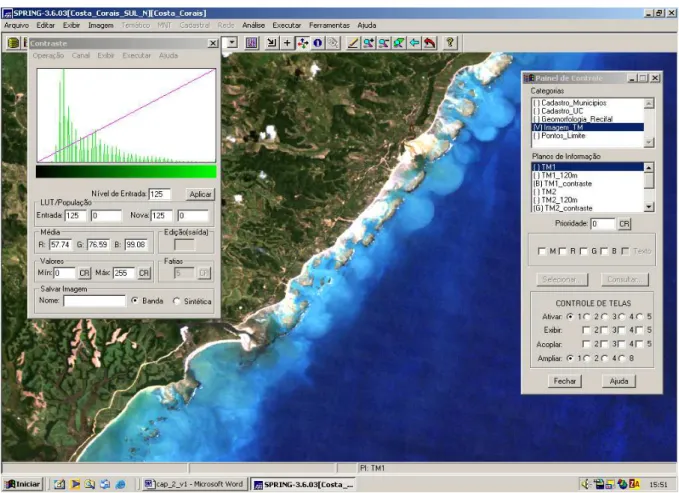Click the database icon in the toolbar

point(13,43)
